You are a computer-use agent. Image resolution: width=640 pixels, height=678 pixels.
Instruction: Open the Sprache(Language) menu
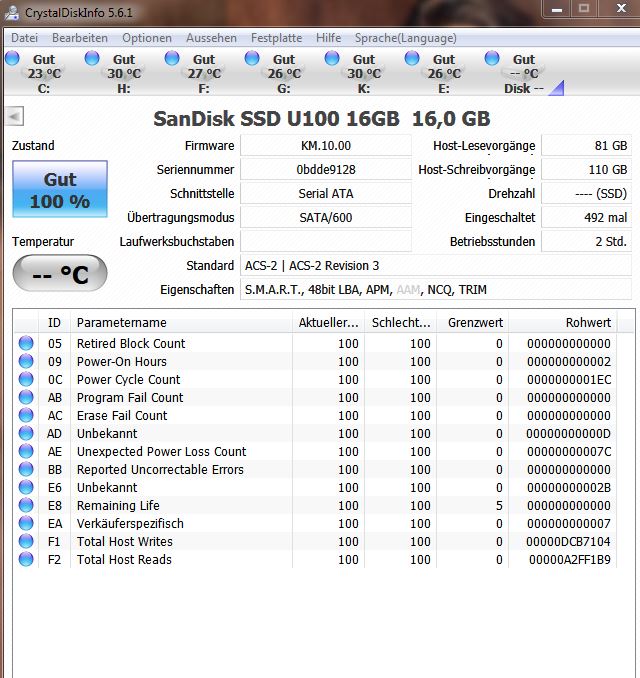coord(406,38)
